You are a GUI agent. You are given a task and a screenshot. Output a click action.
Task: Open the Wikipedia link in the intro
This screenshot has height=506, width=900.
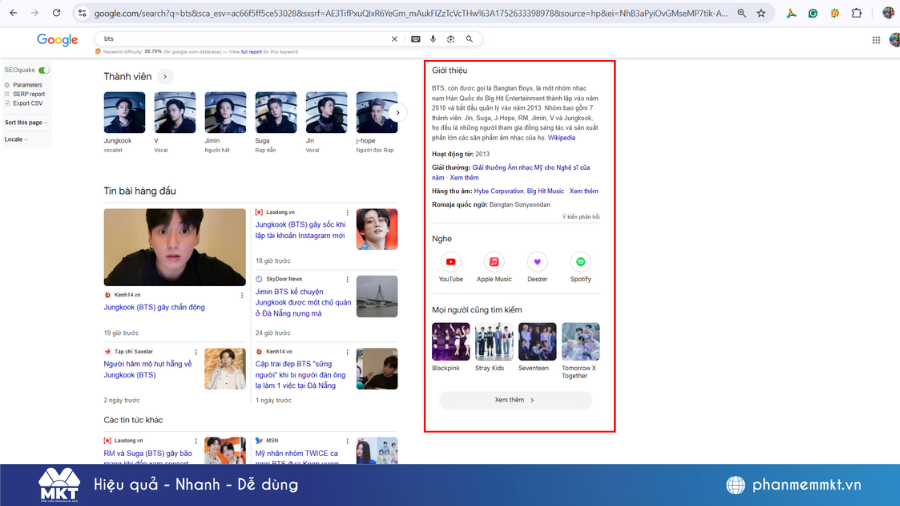click(561, 138)
